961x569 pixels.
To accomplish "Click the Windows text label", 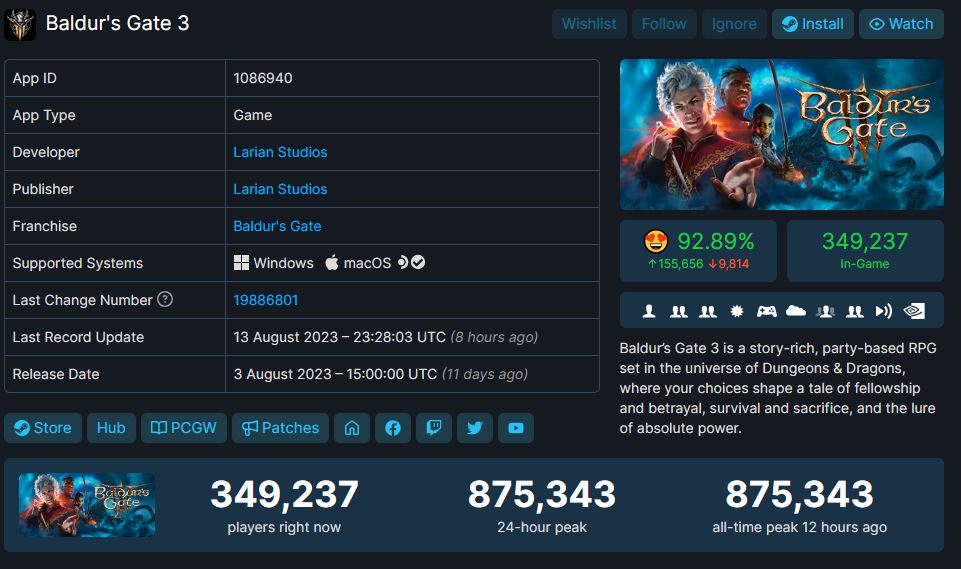I will click(283, 263).
